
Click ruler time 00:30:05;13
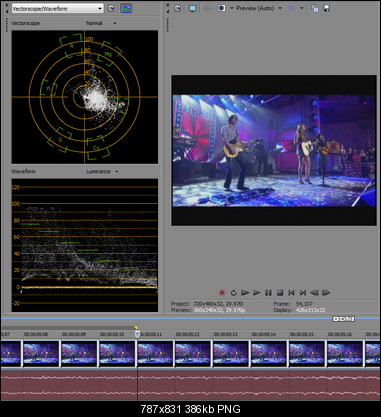tap(226, 334)
